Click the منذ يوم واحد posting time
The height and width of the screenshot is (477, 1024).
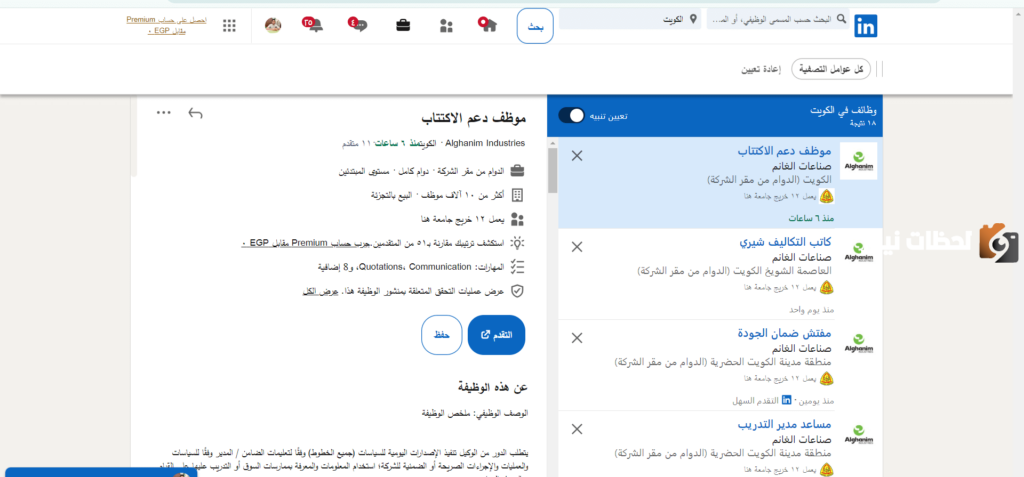click(x=812, y=309)
